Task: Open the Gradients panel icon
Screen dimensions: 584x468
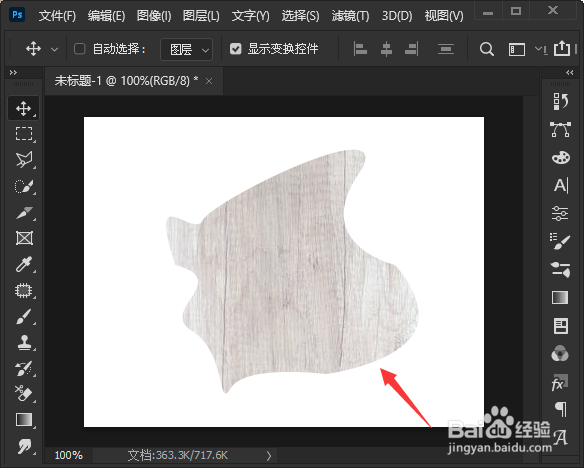Action: [x=560, y=297]
